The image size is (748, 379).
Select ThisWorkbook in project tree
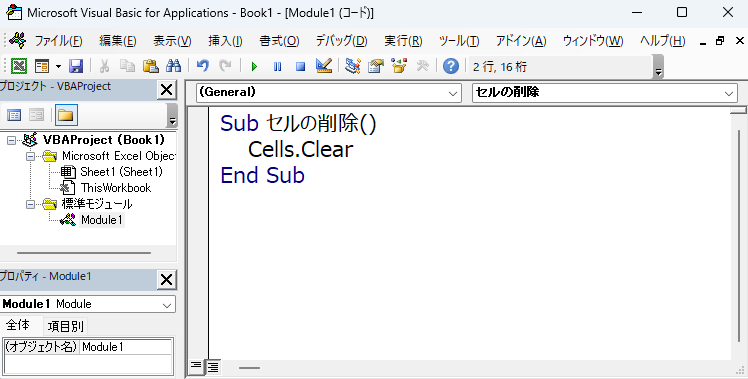click(x=116, y=188)
